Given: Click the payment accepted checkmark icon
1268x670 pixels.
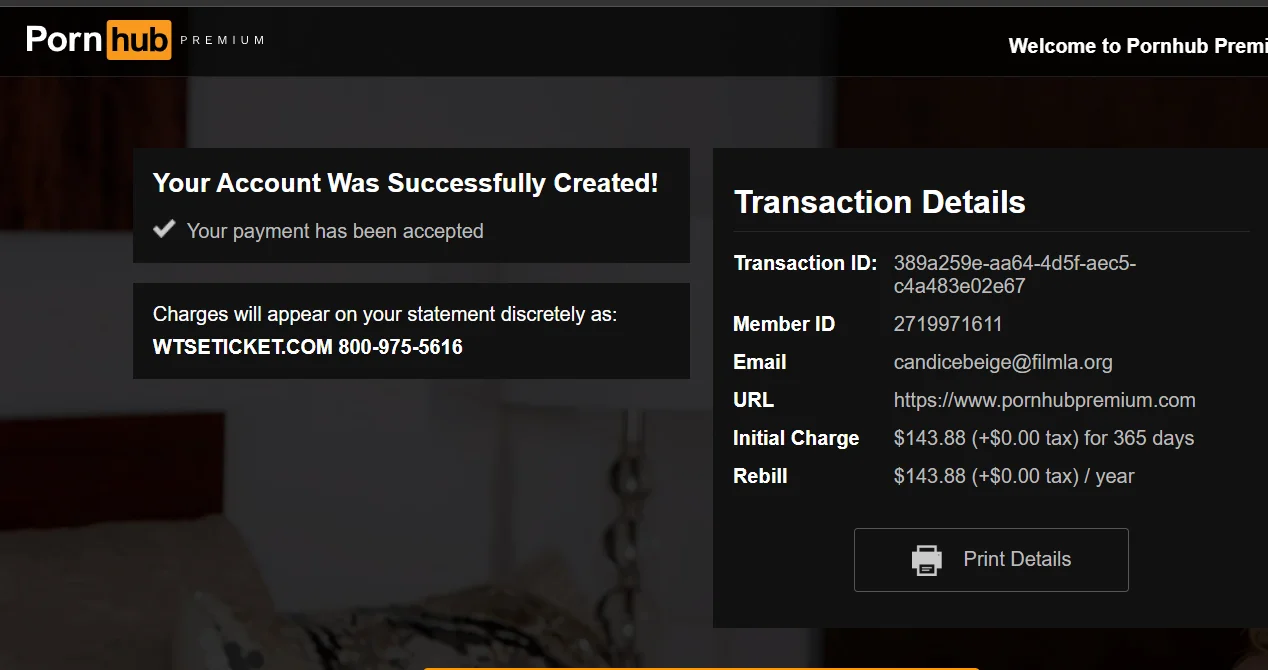Looking at the screenshot, I should pos(164,230).
